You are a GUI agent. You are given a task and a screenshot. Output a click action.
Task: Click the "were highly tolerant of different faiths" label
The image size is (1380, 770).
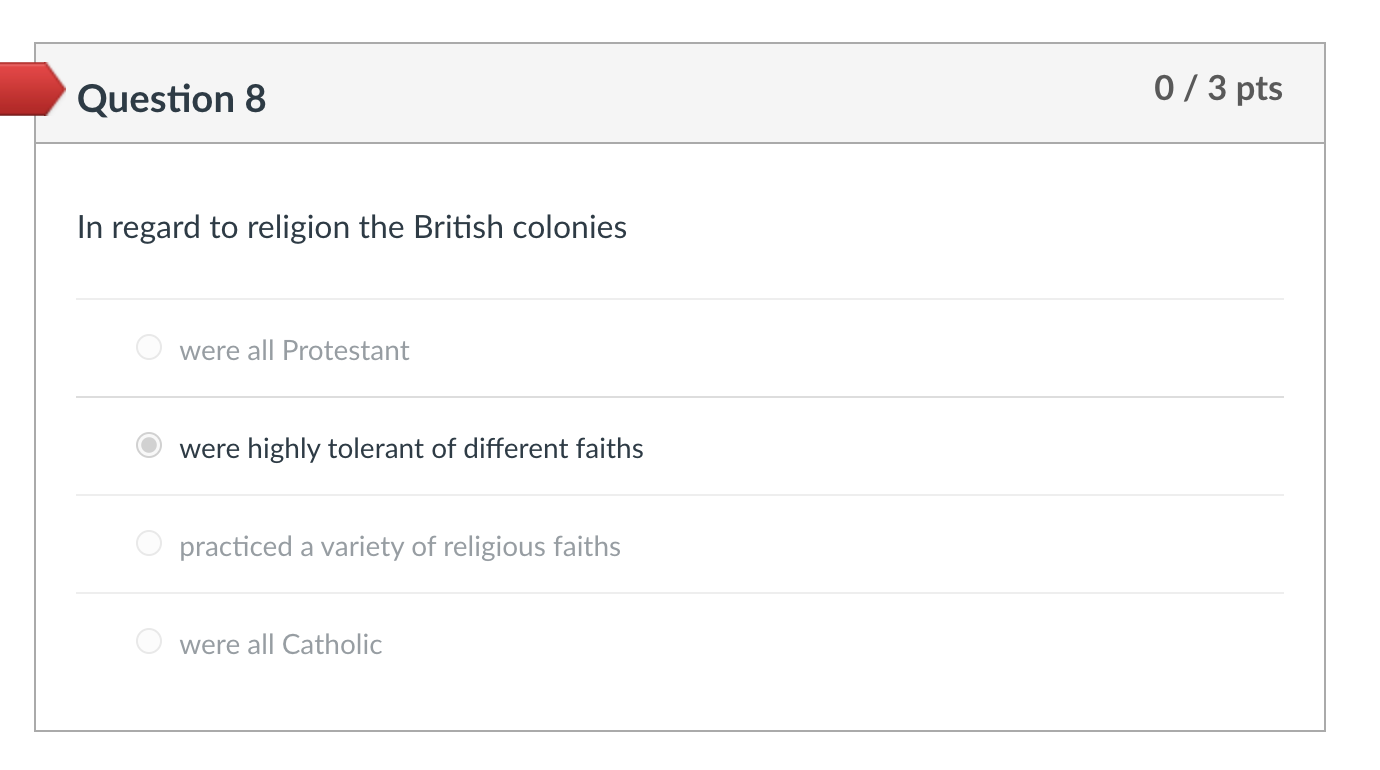click(x=411, y=448)
